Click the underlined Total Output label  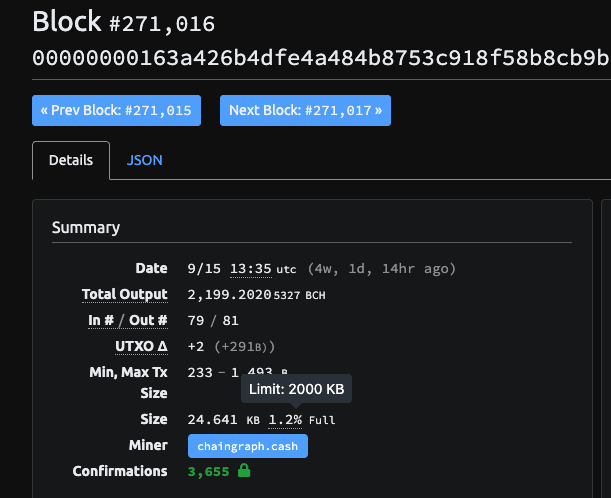click(124, 295)
